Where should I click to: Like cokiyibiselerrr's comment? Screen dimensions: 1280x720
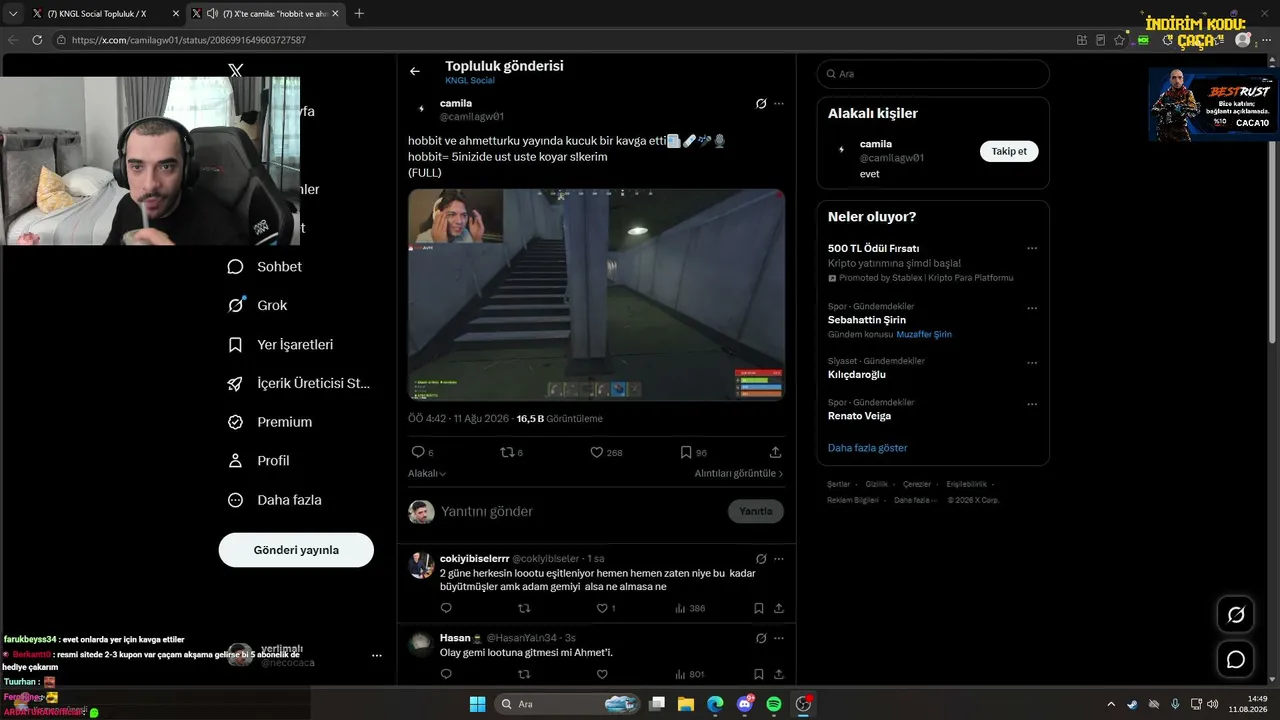click(602, 608)
